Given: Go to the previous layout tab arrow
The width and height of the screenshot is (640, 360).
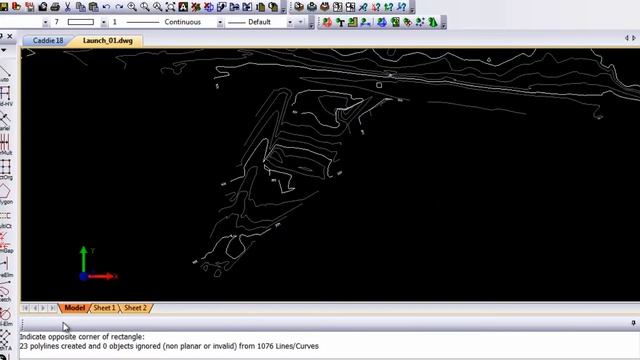Looking at the screenshot, I should click(34, 308).
